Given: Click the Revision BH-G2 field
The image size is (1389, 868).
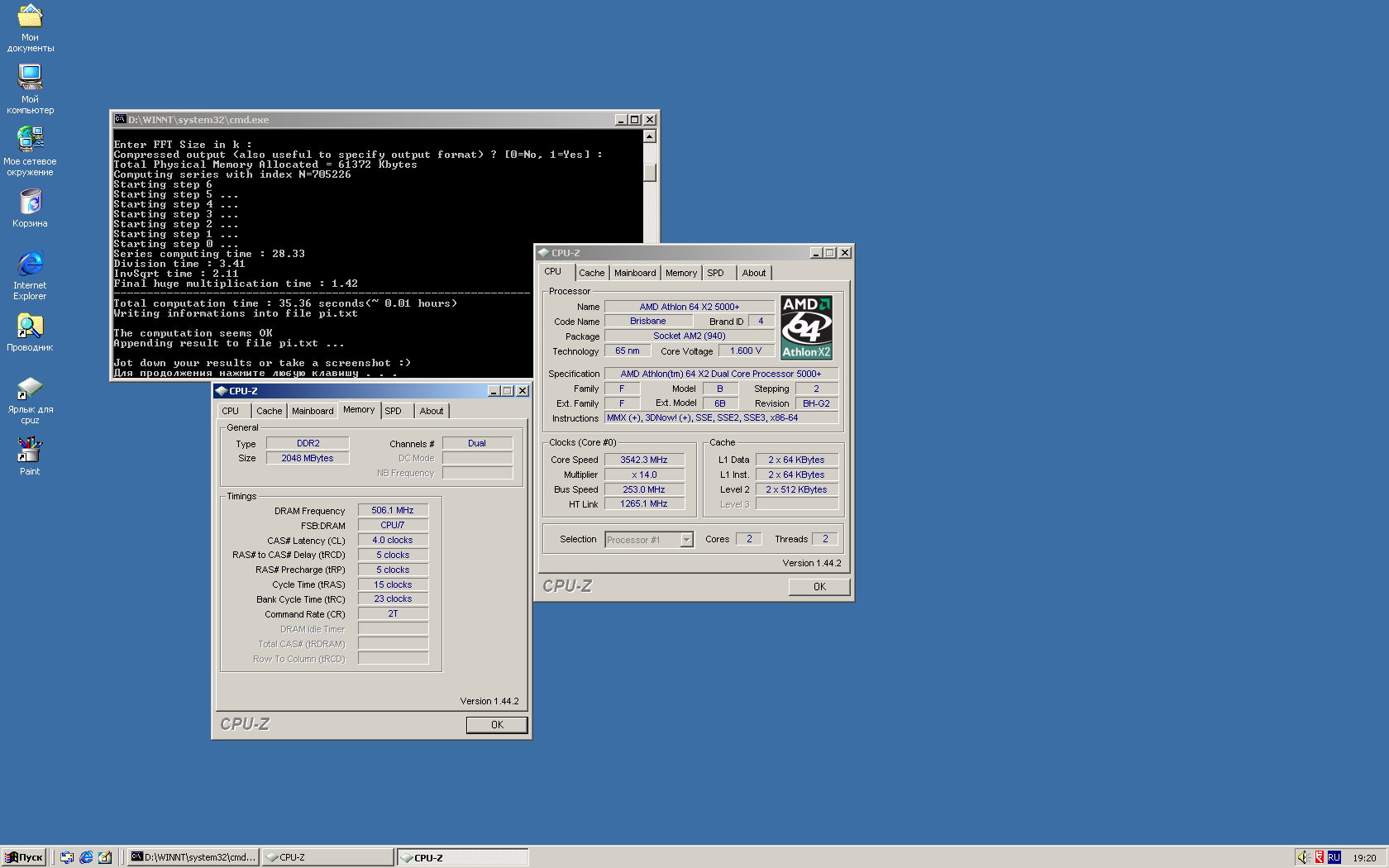Looking at the screenshot, I should 817,403.
